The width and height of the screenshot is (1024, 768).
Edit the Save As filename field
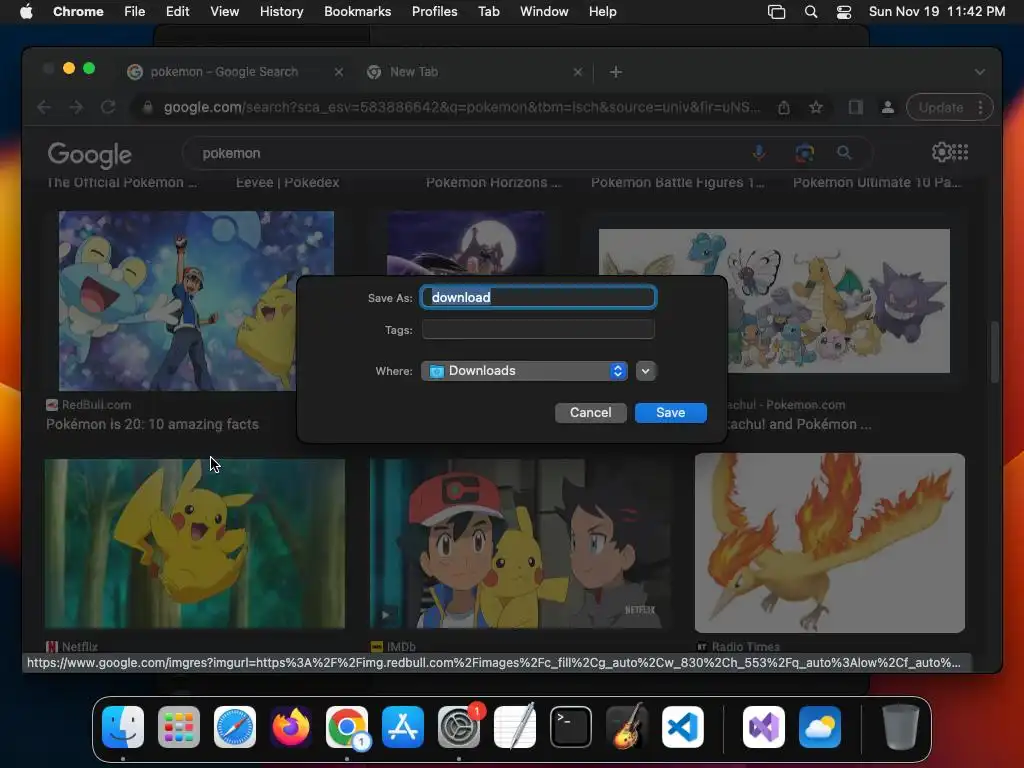[x=538, y=297]
